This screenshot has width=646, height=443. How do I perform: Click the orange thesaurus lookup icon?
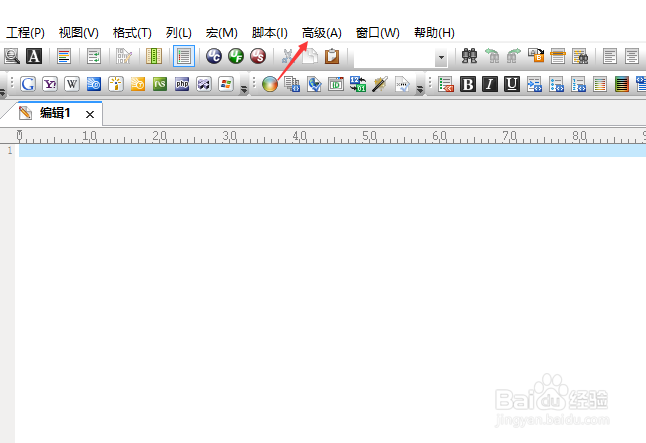(x=138, y=84)
